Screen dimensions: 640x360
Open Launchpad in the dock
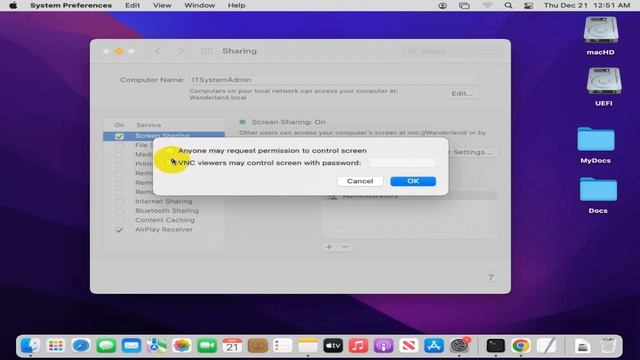click(x=56, y=346)
